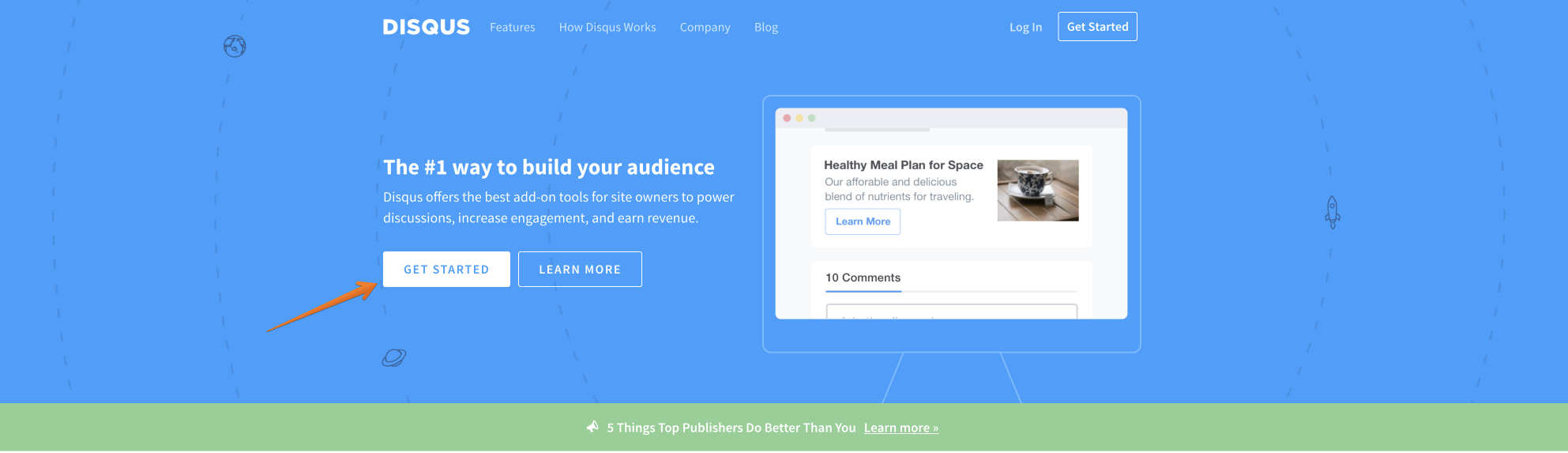Click the comment input box in mockup

(x=951, y=311)
